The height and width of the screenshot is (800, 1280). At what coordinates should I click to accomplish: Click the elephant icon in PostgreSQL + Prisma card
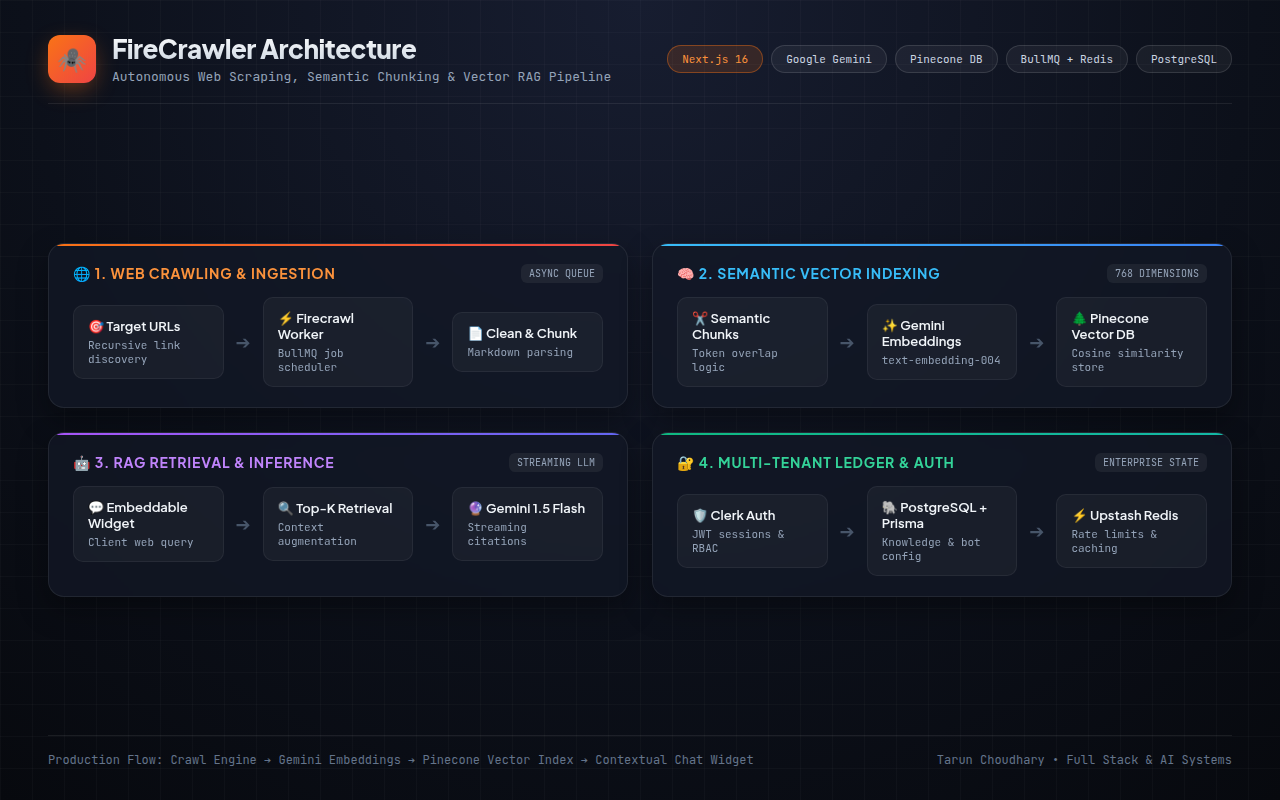click(x=889, y=508)
